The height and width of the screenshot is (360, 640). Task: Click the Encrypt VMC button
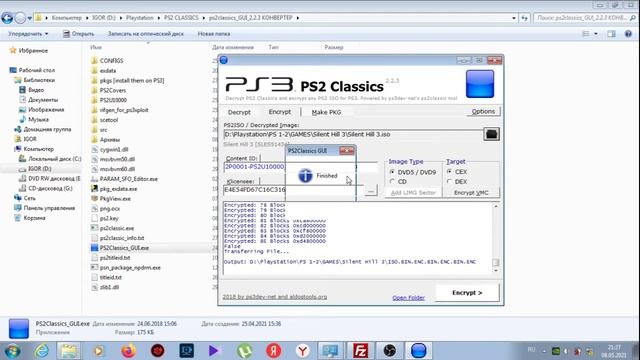(x=471, y=193)
